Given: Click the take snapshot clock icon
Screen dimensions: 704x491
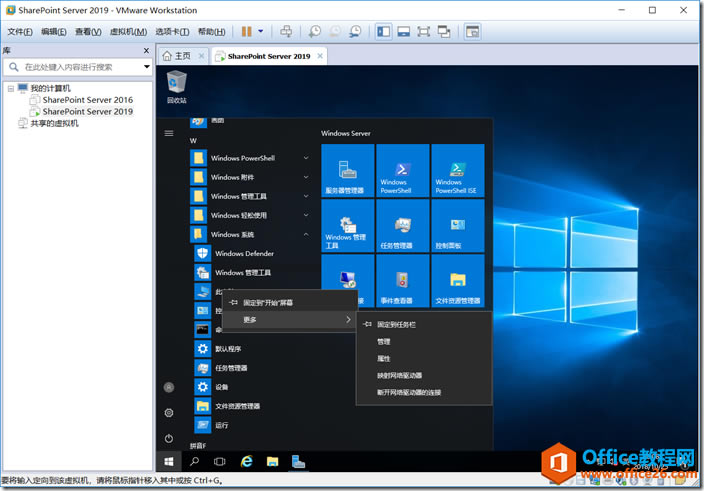Looking at the screenshot, I should coord(314,31).
